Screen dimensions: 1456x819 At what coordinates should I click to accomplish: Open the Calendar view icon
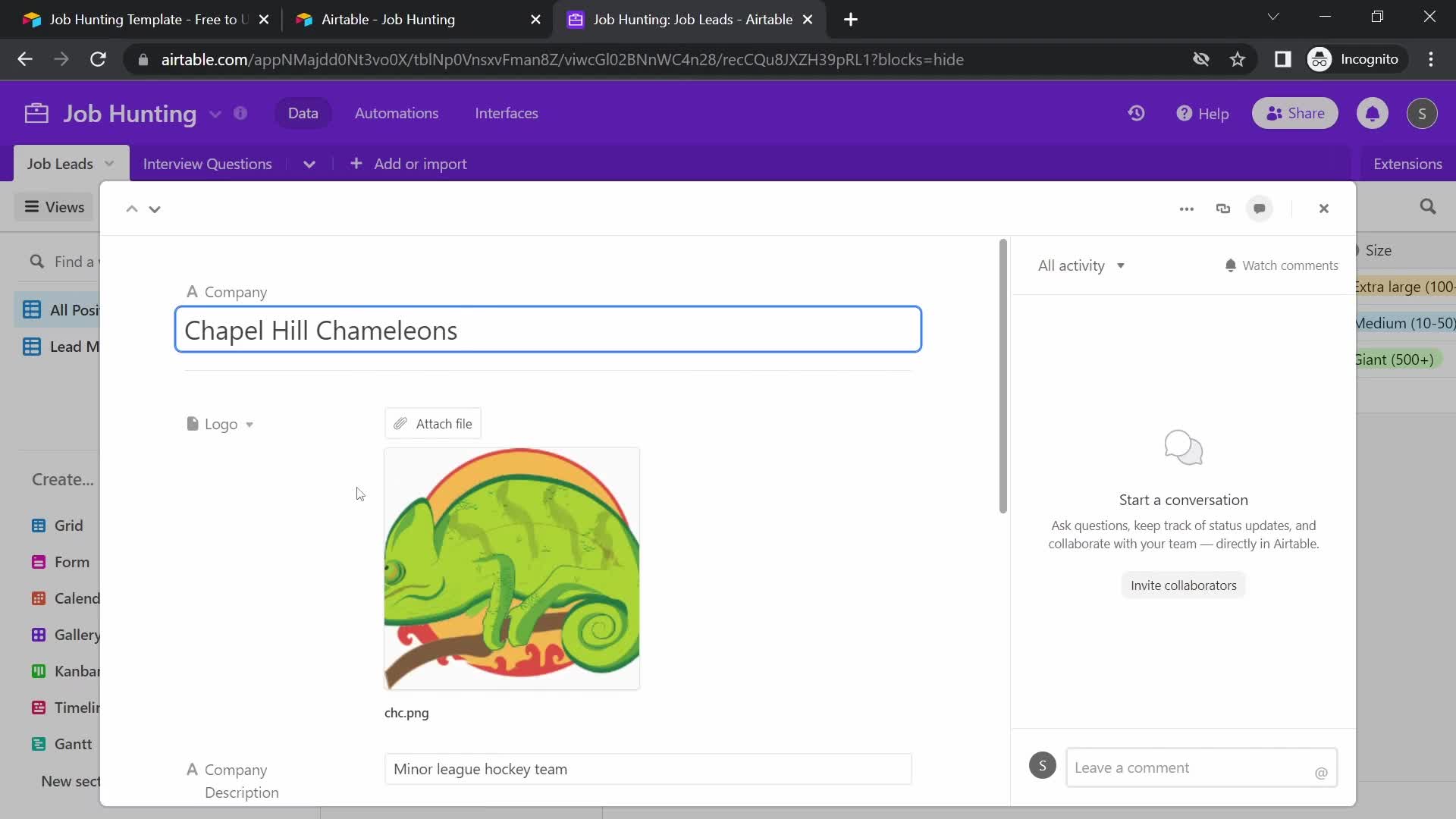pos(38,598)
